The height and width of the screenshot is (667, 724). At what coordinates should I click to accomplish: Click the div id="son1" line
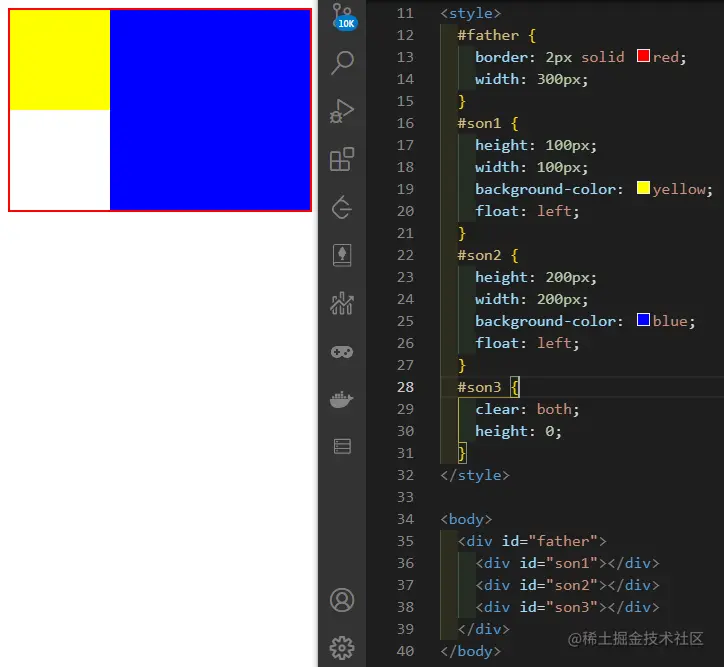(567, 563)
